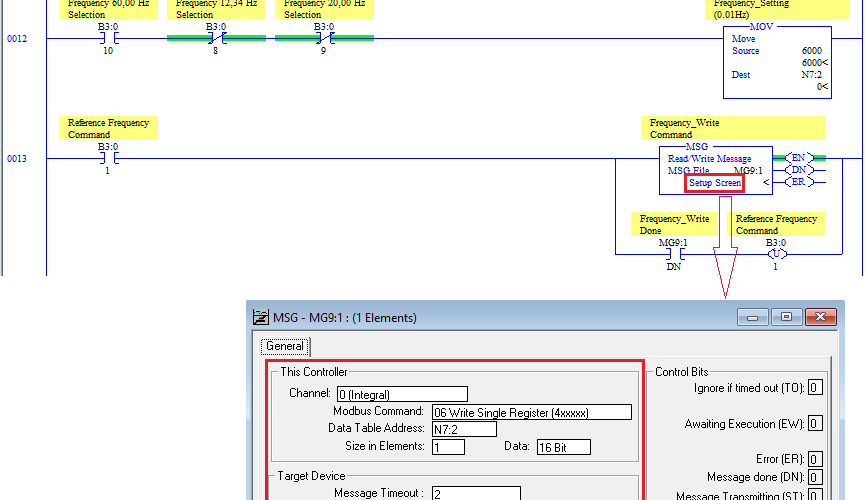Minimize the MSG - MG9:1 dialog
This screenshot has height=500, width=867.
pos(752,317)
